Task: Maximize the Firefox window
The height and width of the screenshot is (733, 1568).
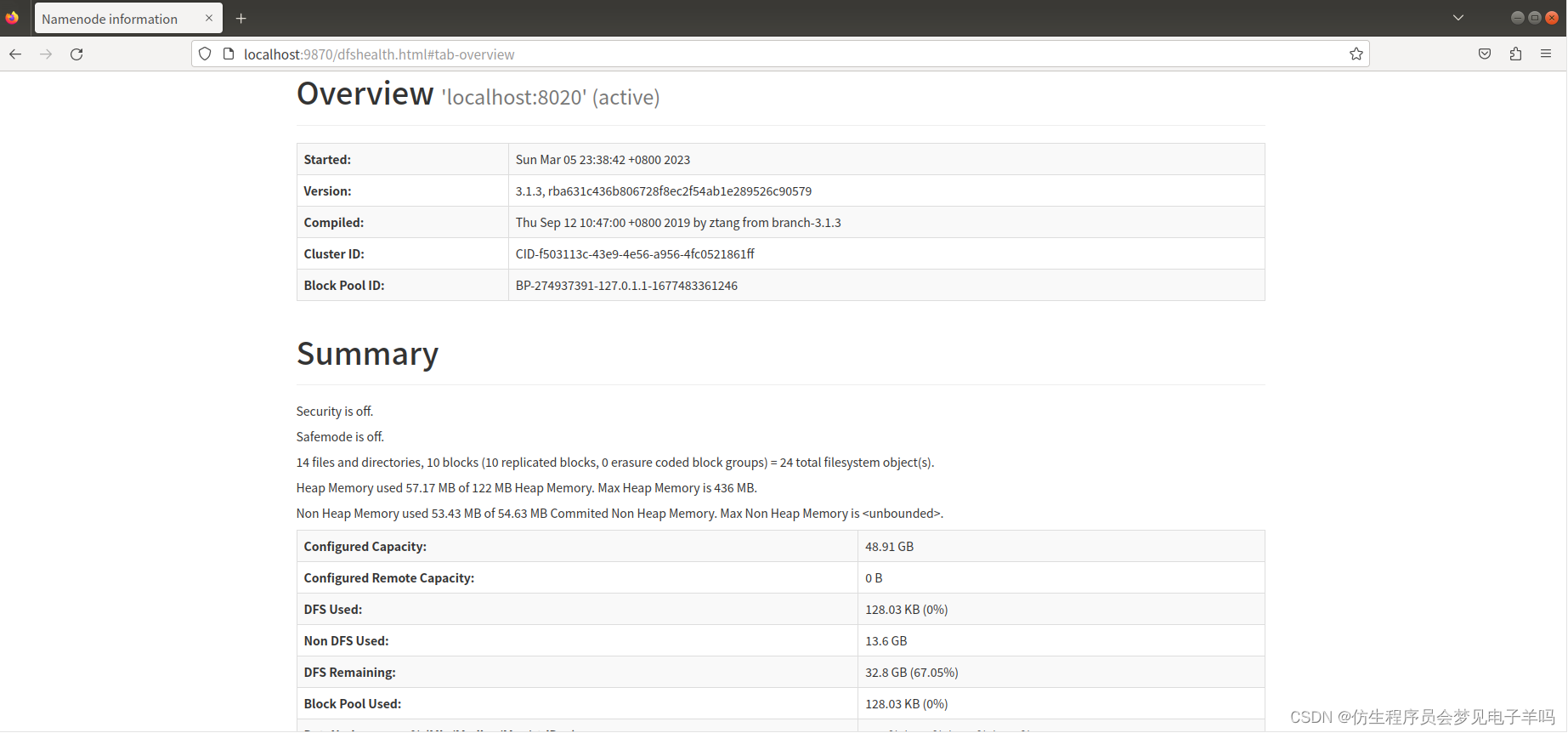Action: (x=1534, y=18)
